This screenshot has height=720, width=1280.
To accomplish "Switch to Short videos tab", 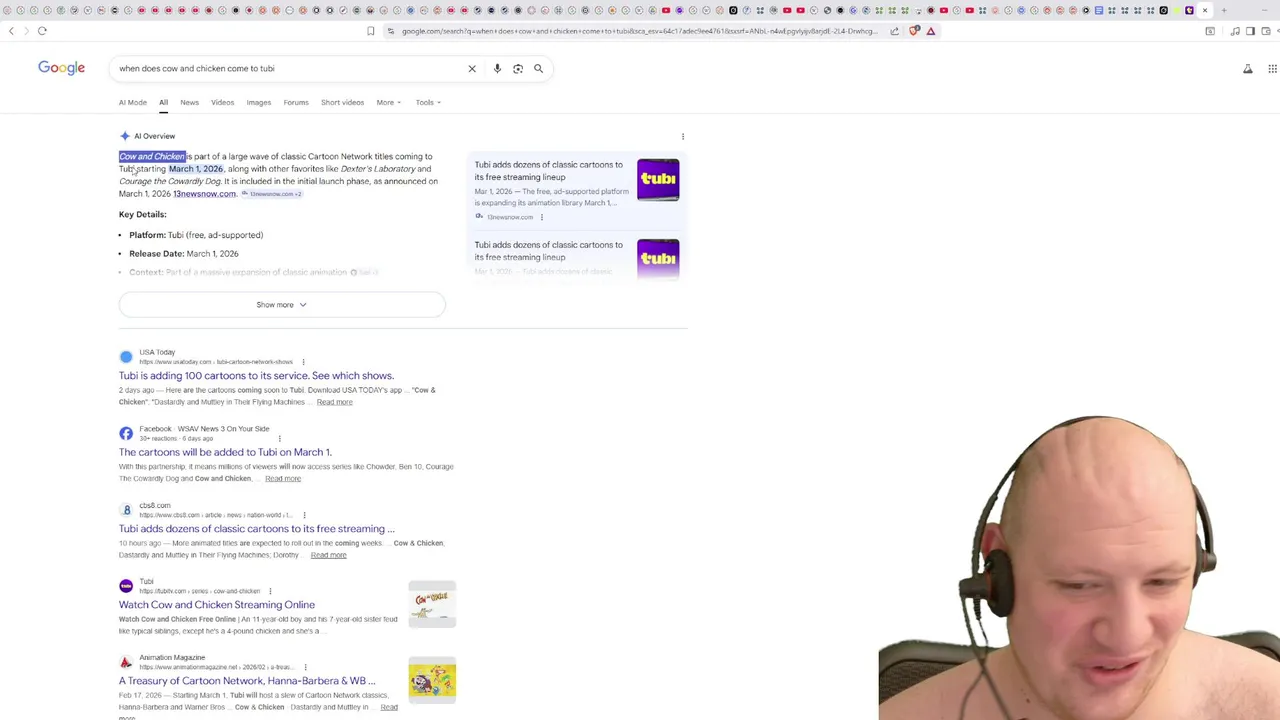I will [342, 102].
